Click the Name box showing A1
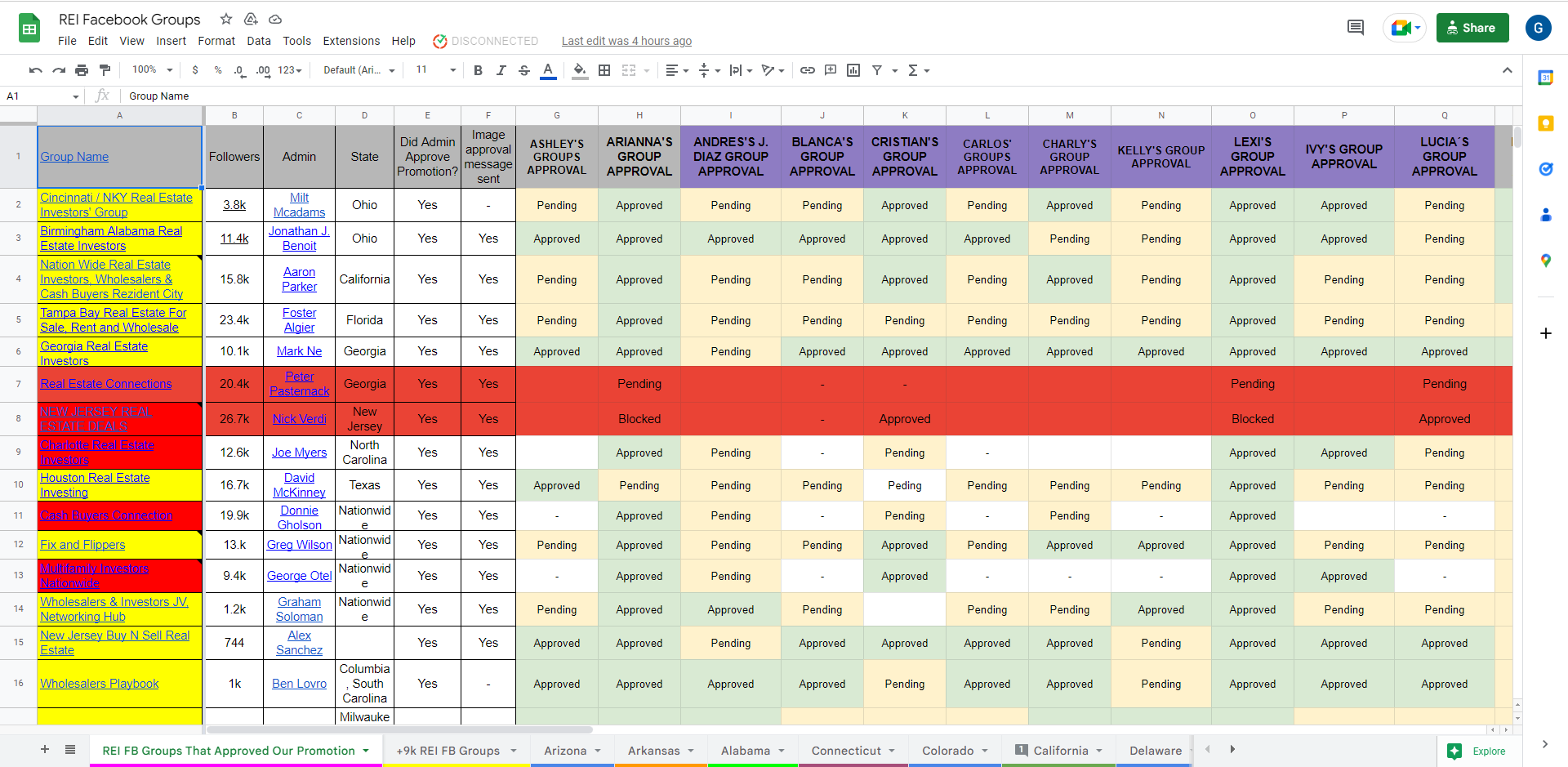The width and height of the screenshot is (1568, 767). [x=42, y=96]
